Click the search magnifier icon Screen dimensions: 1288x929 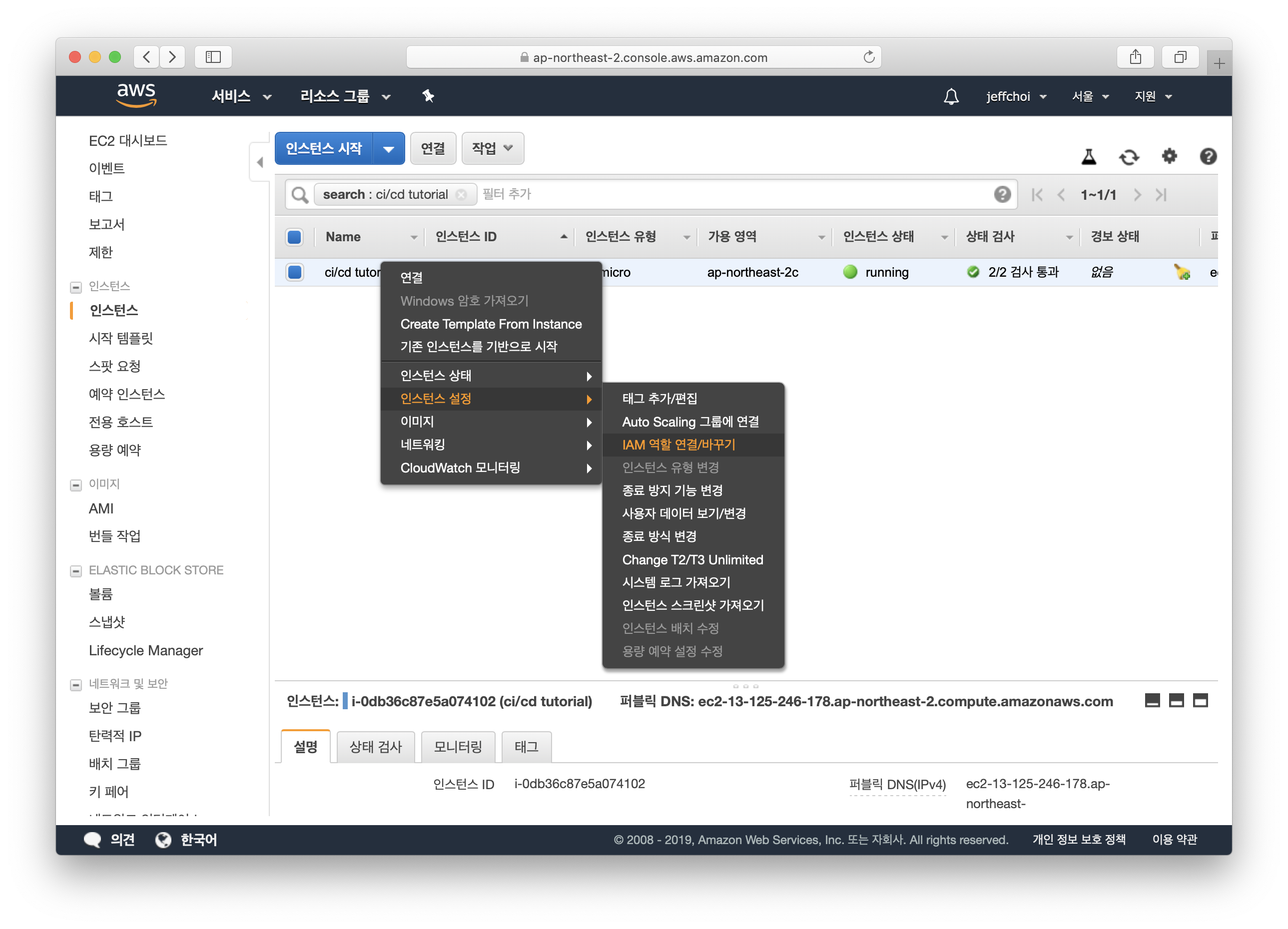[299, 195]
